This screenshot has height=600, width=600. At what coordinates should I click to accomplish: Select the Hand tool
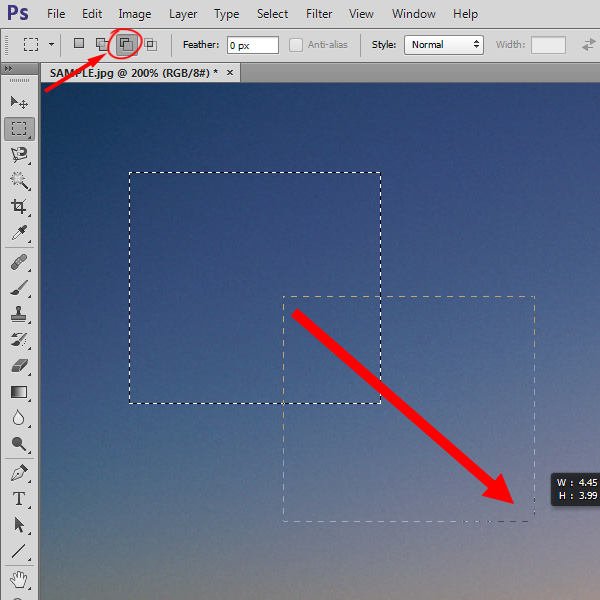point(19,579)
